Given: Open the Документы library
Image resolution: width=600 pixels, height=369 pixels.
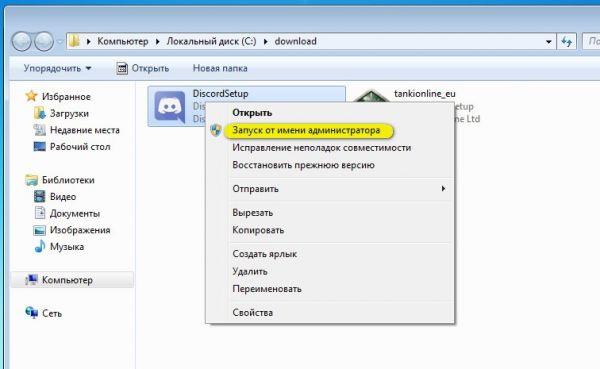Looking at the screenshot, I should (75, 214).
